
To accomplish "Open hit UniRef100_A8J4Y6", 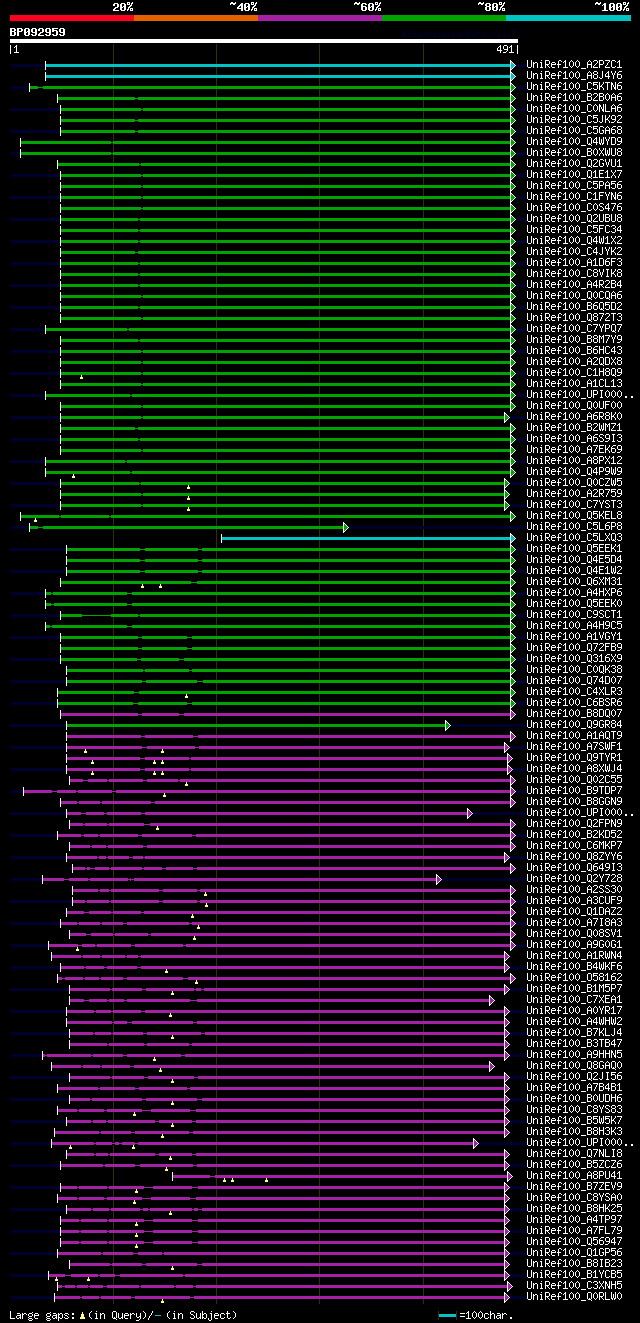I will point(574,75).
